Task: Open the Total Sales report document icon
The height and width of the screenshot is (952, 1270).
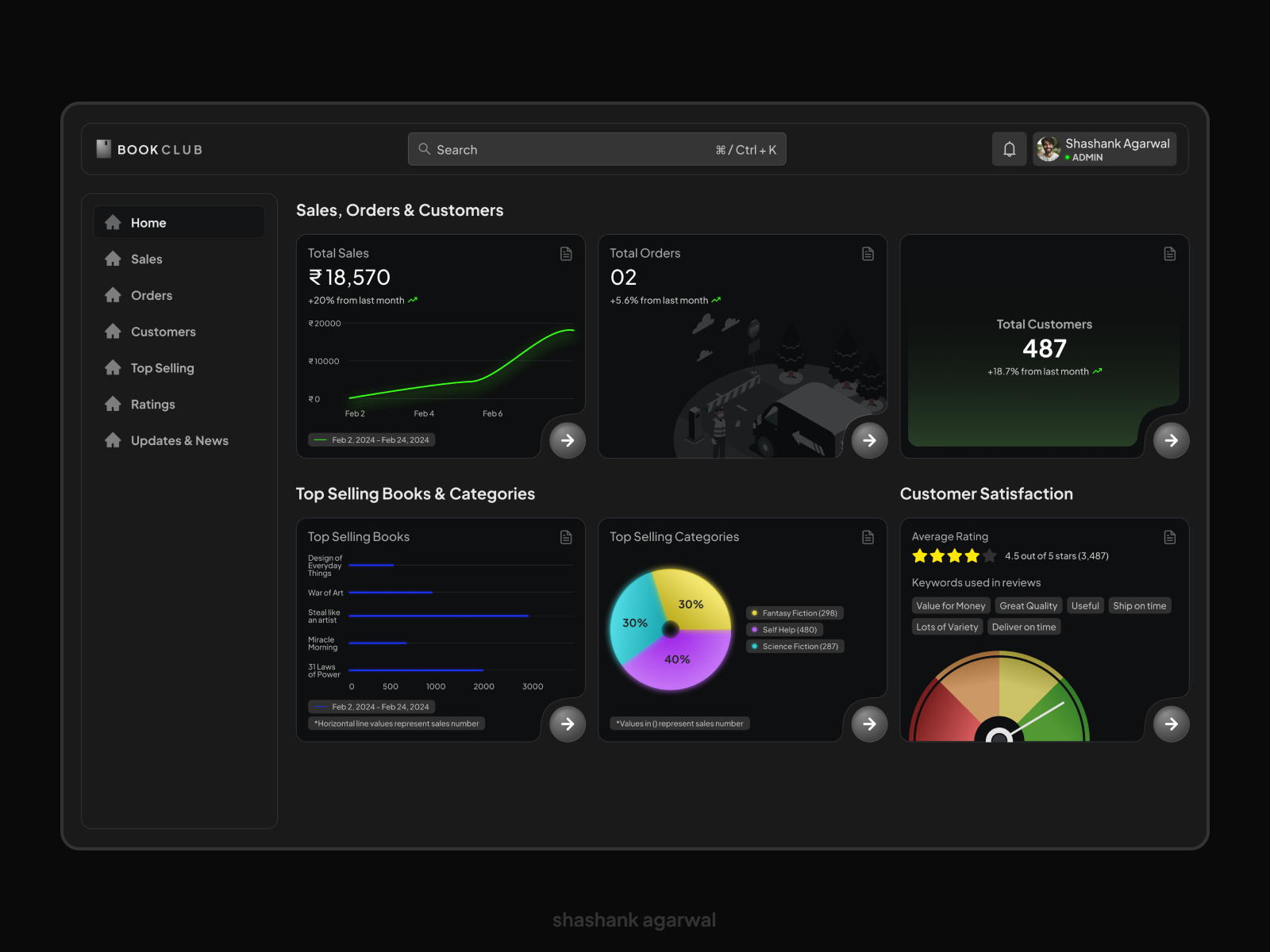Action: [566, 254]
